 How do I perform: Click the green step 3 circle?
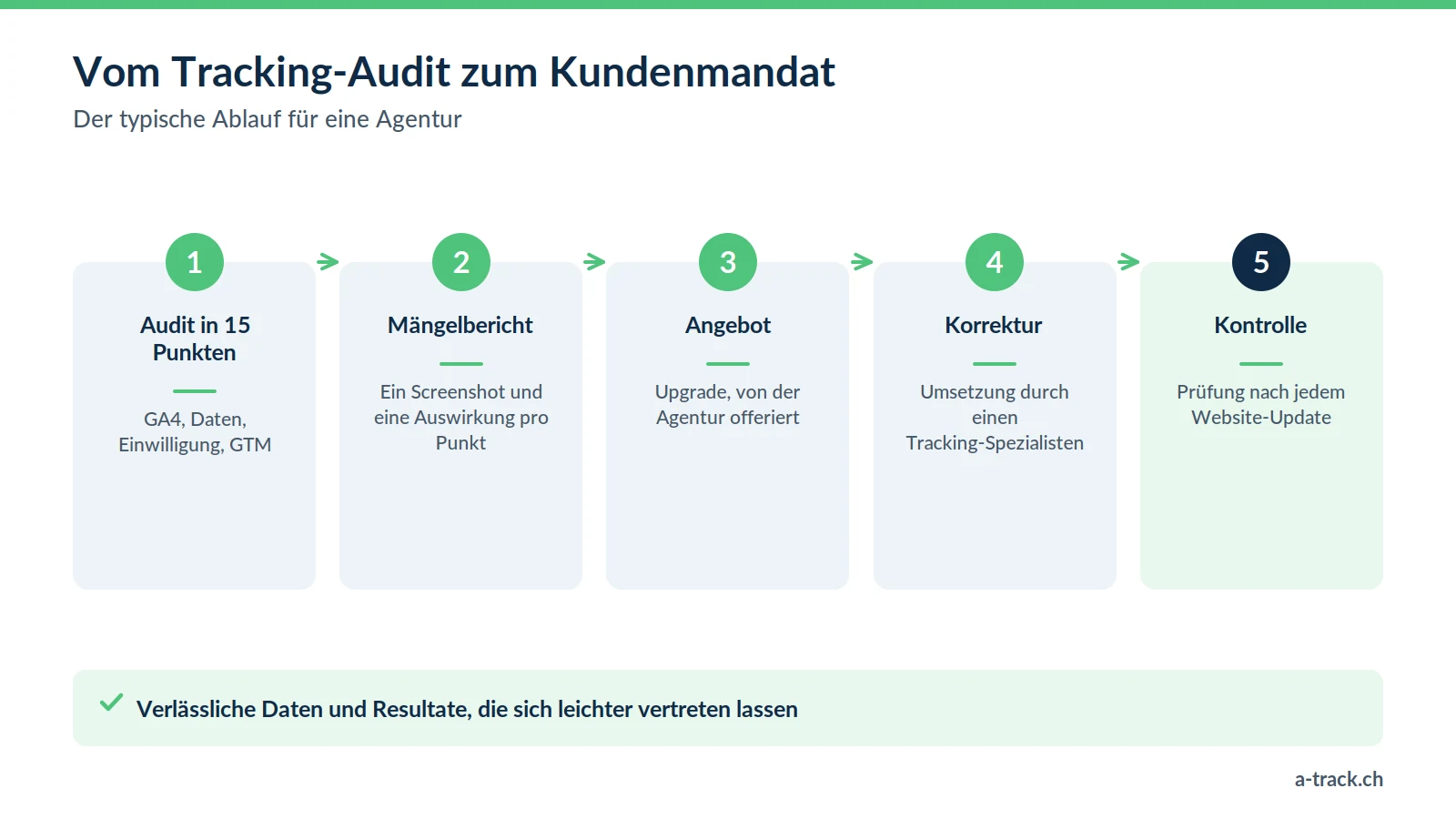tap(728, 262)
